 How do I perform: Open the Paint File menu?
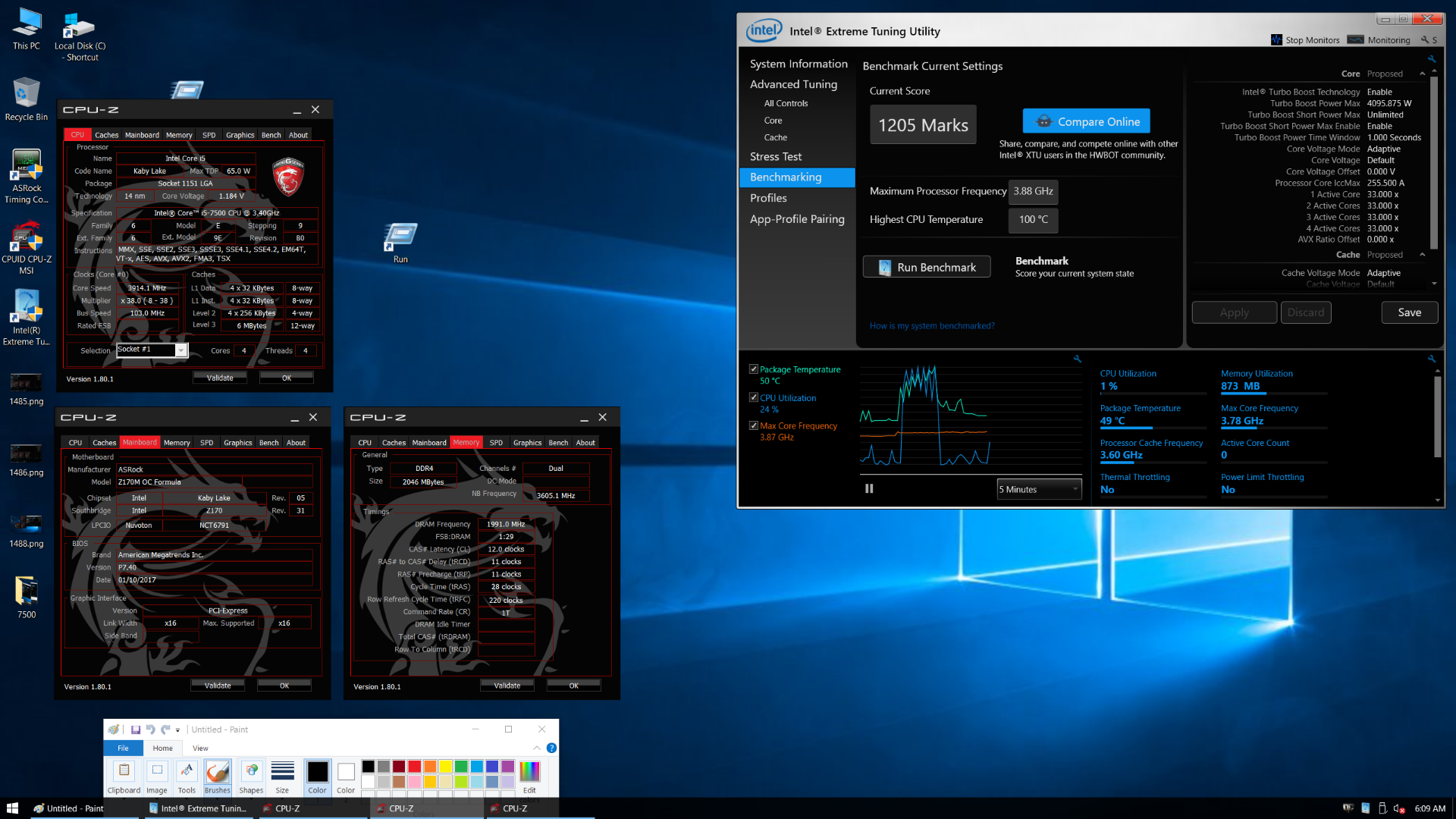click(x=123, y=748)
